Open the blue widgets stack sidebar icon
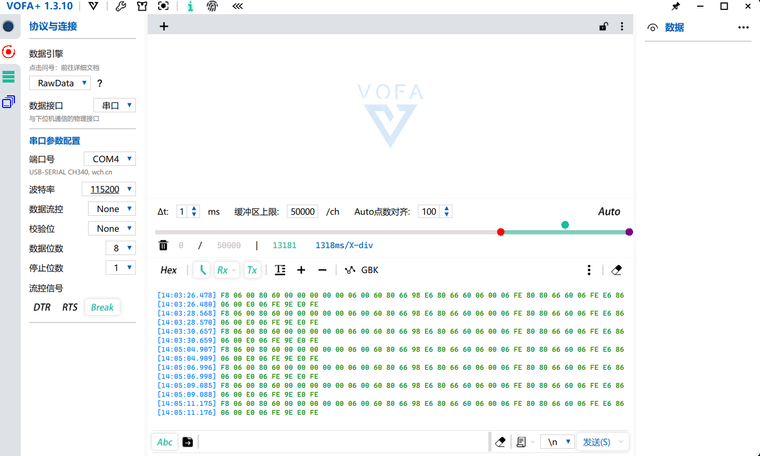Screen dimensions: 760x456 point(8,102)
